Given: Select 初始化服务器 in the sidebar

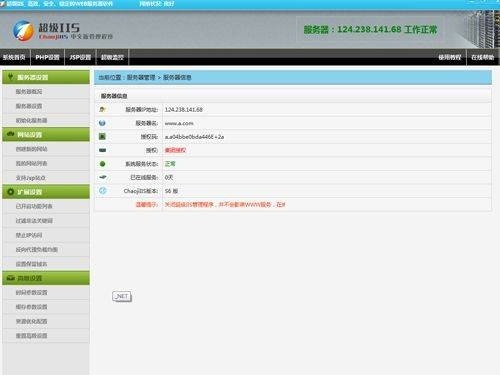Looking at the screenshot, I should (46, 120).
